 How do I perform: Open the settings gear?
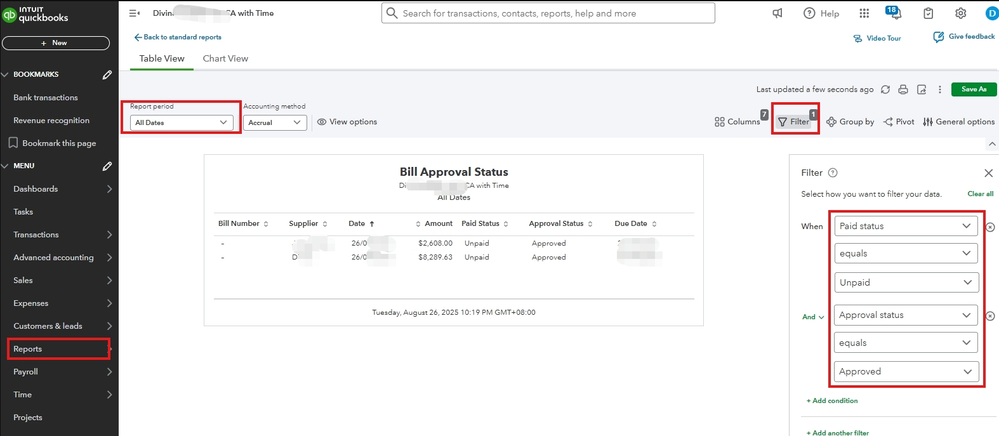coord(960,14)
